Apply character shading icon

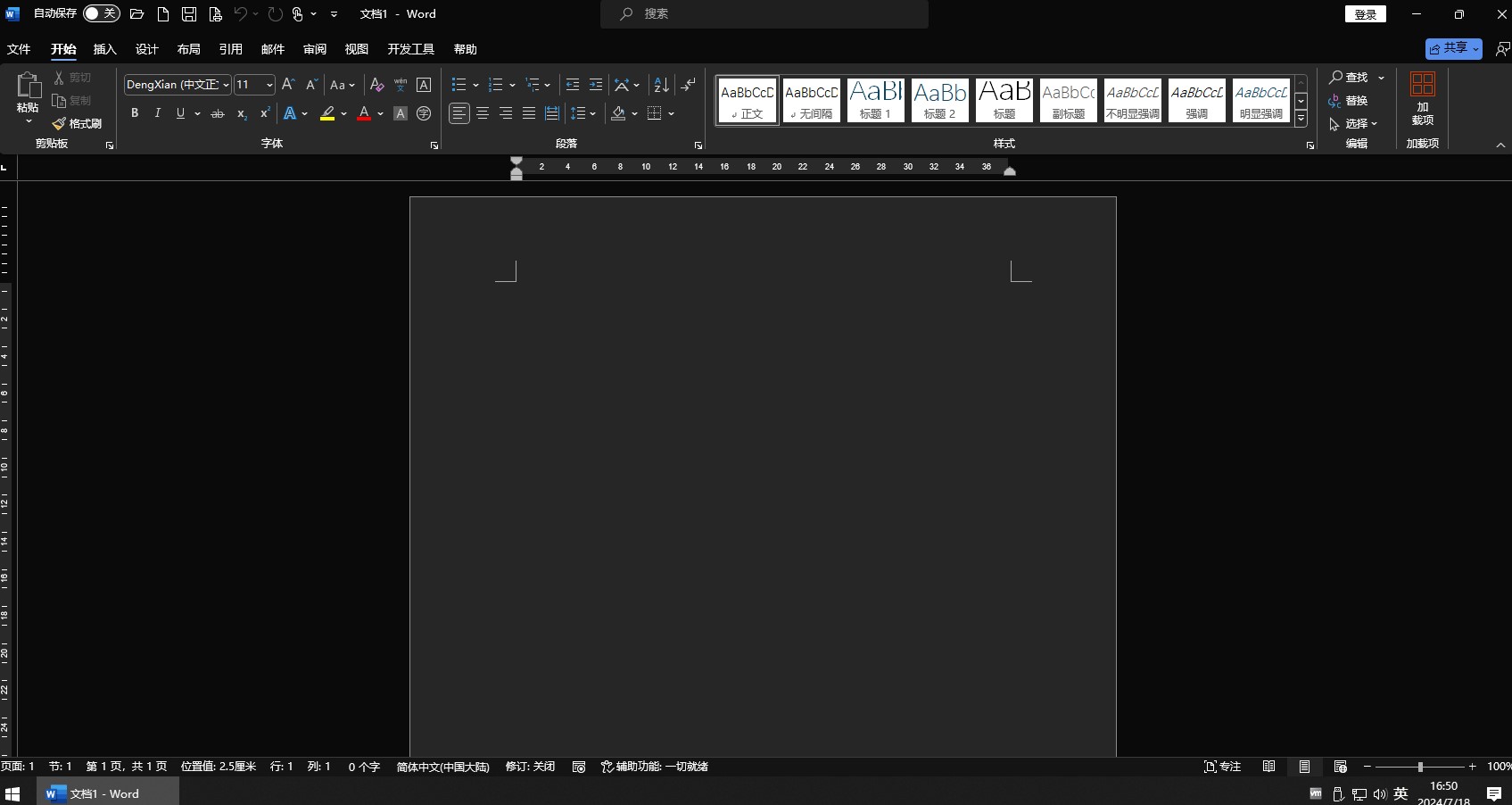tap(401, 113)
